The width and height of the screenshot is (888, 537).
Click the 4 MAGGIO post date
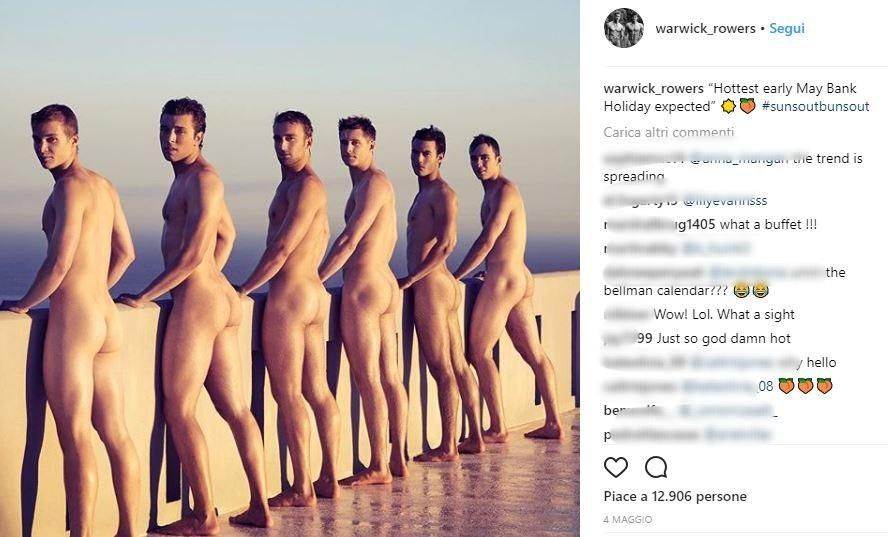pyautogui.click(x=628, y=519)
